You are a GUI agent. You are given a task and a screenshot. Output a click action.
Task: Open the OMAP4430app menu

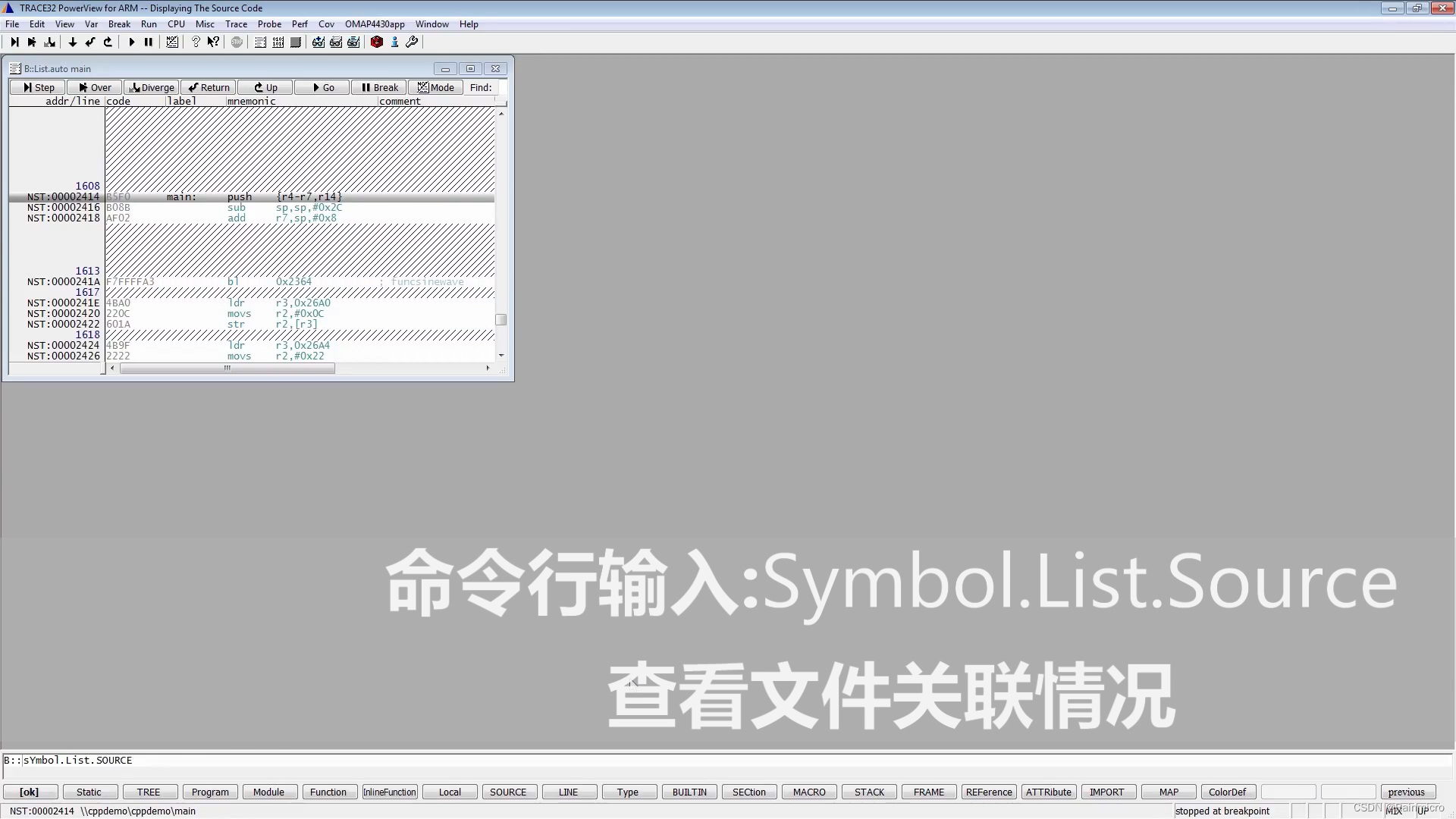375,24
